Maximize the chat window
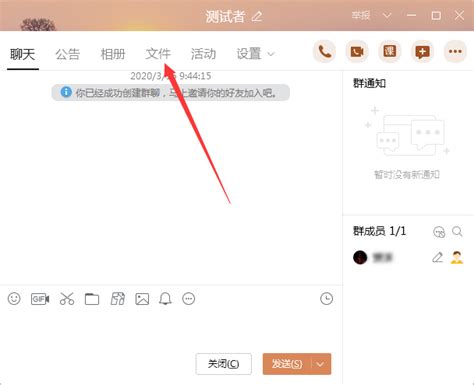474x385 pixels. coord(436,15)
